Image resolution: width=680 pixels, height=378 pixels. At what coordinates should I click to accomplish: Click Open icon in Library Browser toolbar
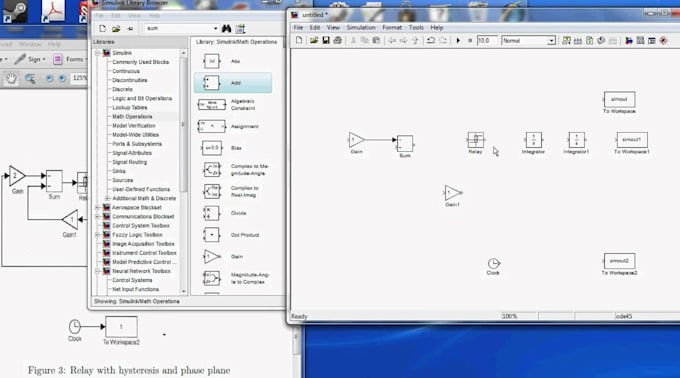tap(116, 29)
